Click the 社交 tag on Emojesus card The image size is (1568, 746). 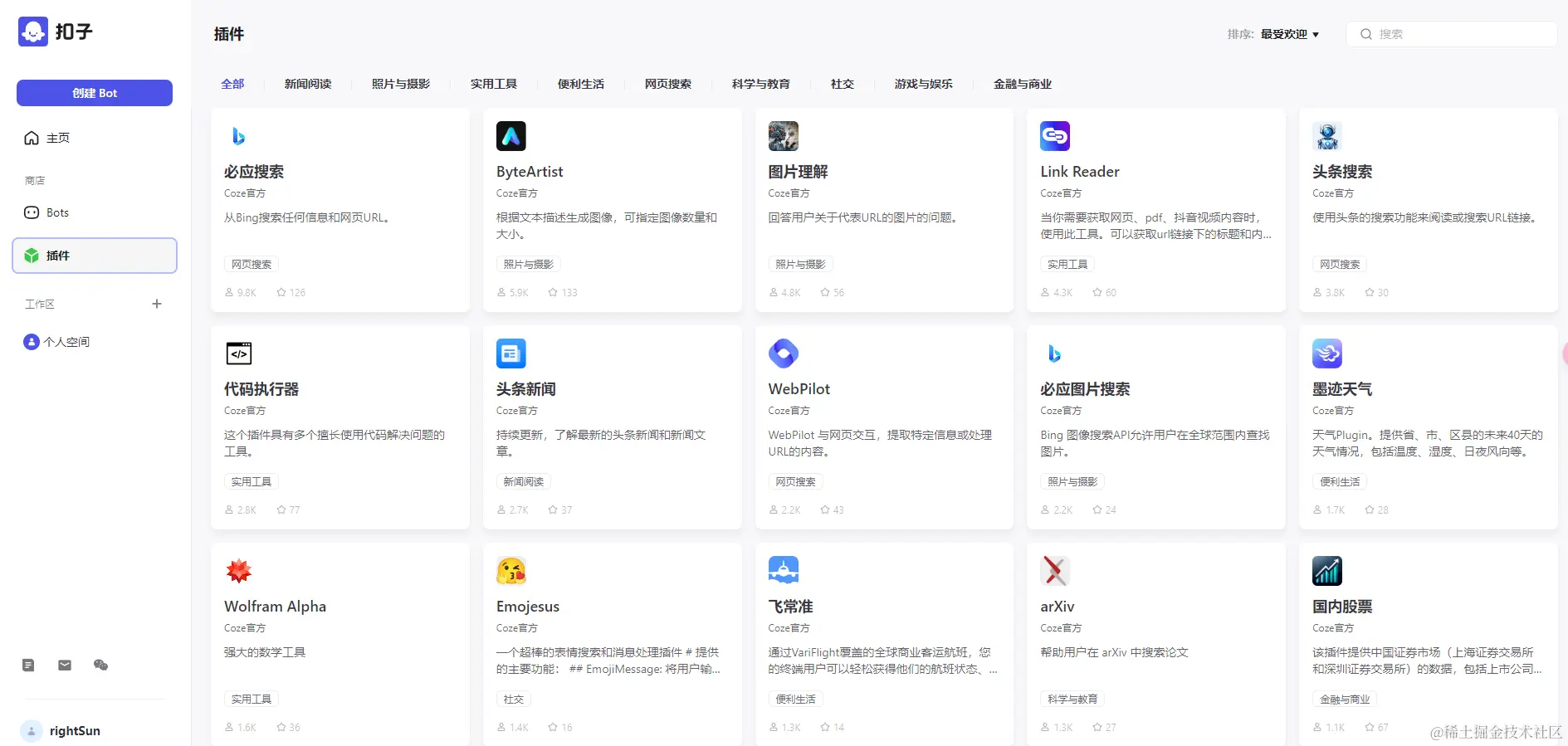(x=514, y=700)
